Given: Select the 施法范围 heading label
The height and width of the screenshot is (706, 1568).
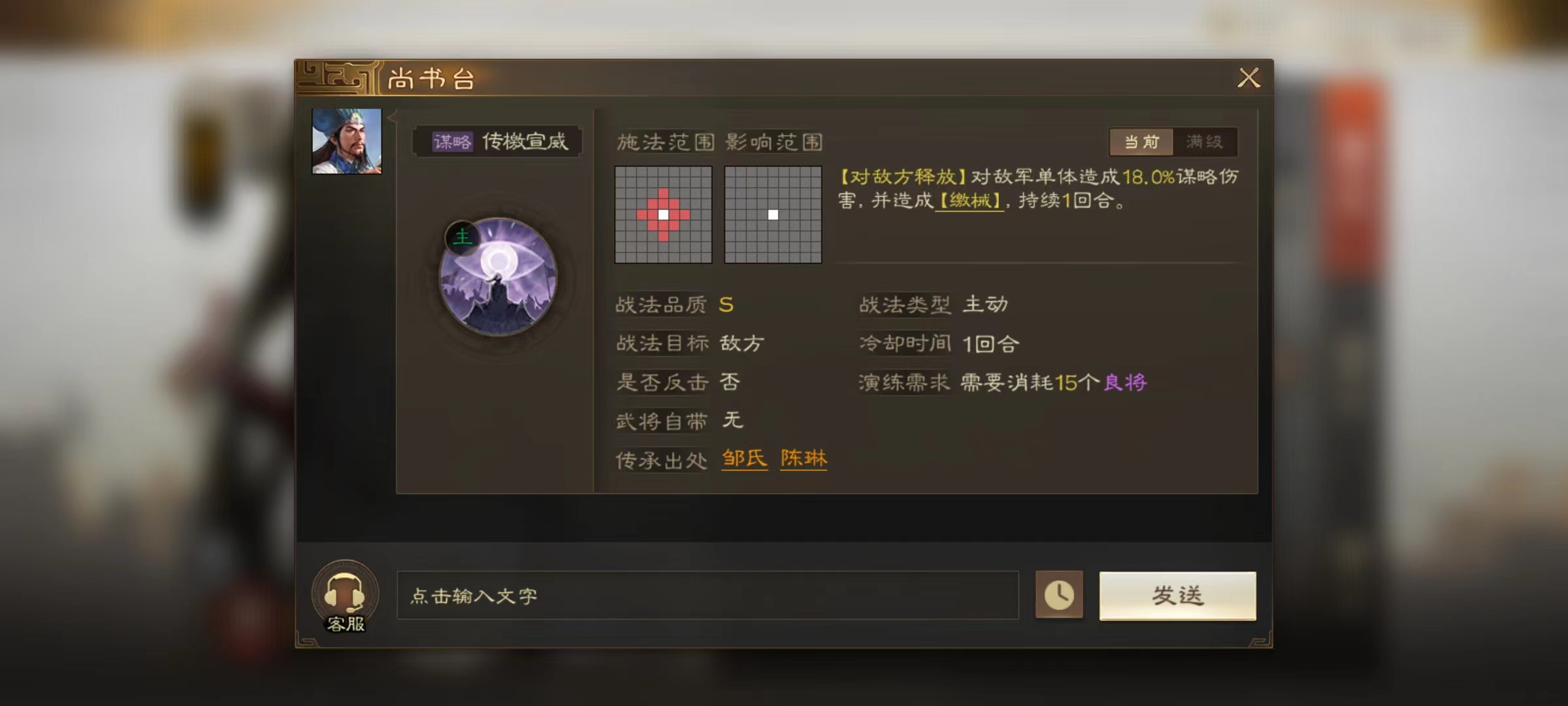Looking at the screenshot, I should pos(665,142).
